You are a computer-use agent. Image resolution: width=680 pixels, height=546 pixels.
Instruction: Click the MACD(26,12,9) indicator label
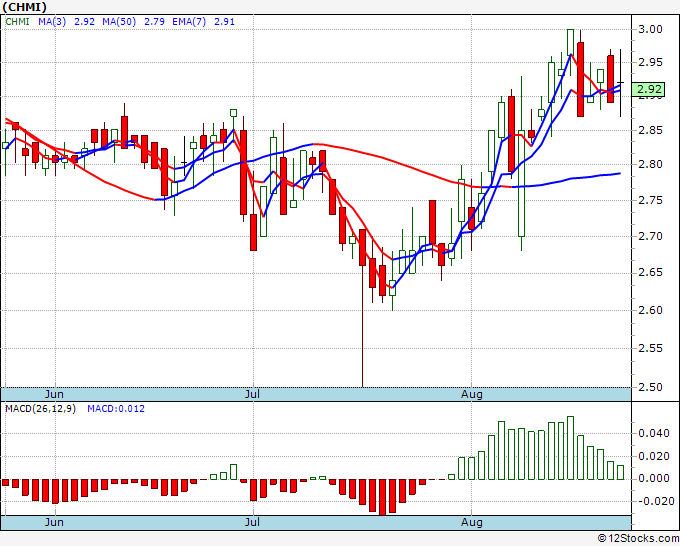coord(40,409)
